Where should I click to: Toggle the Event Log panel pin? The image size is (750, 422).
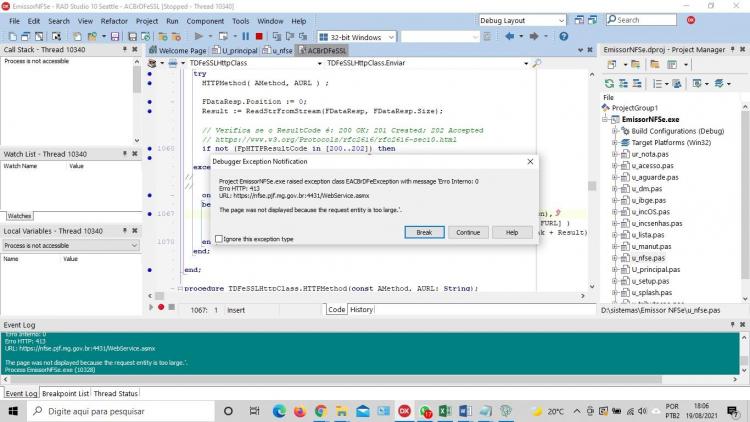click(732, 324)
